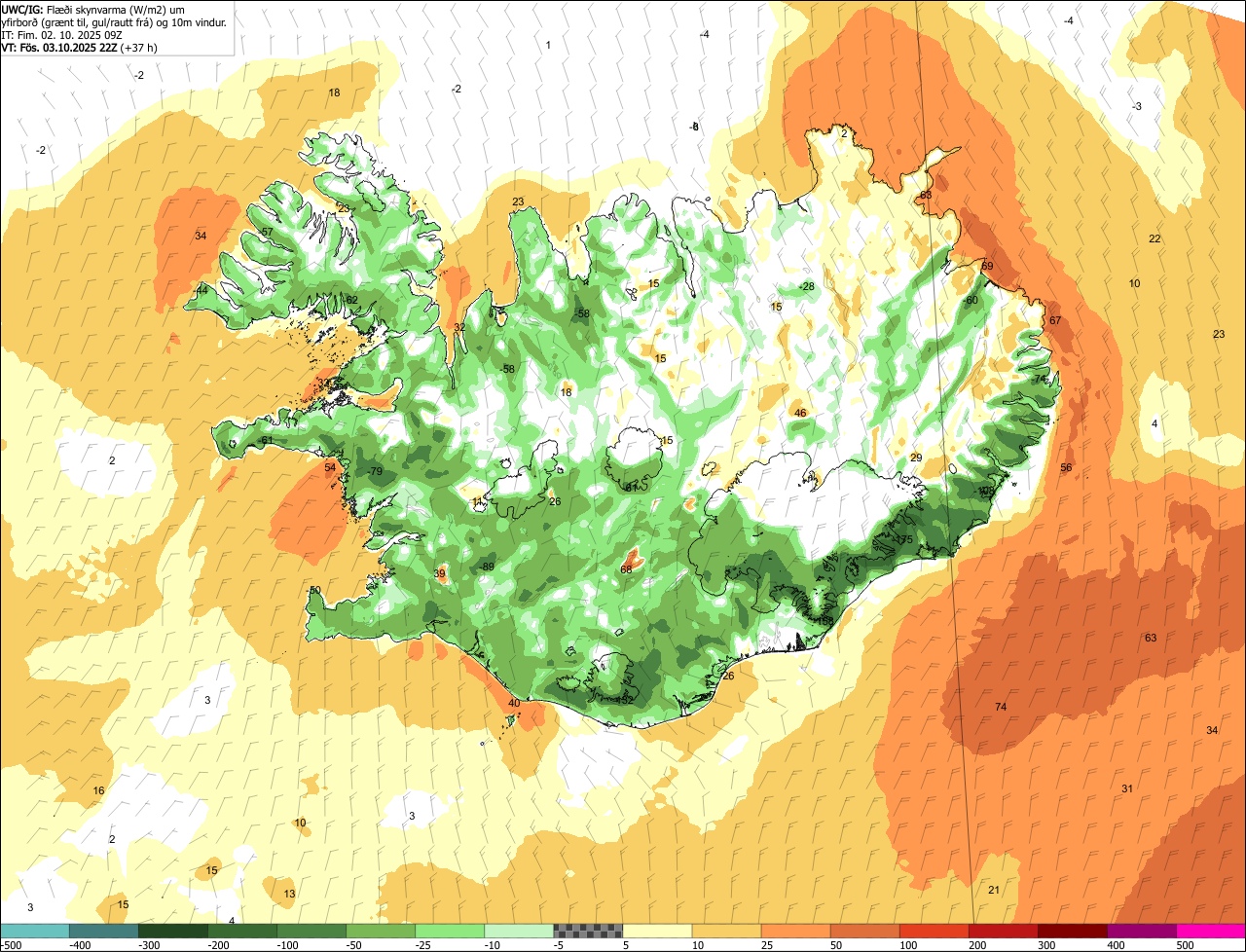The width and height of the screenshot is (1246, 952).
Task: Click the map value '-105' in the southeast
Action: (985, 492)
